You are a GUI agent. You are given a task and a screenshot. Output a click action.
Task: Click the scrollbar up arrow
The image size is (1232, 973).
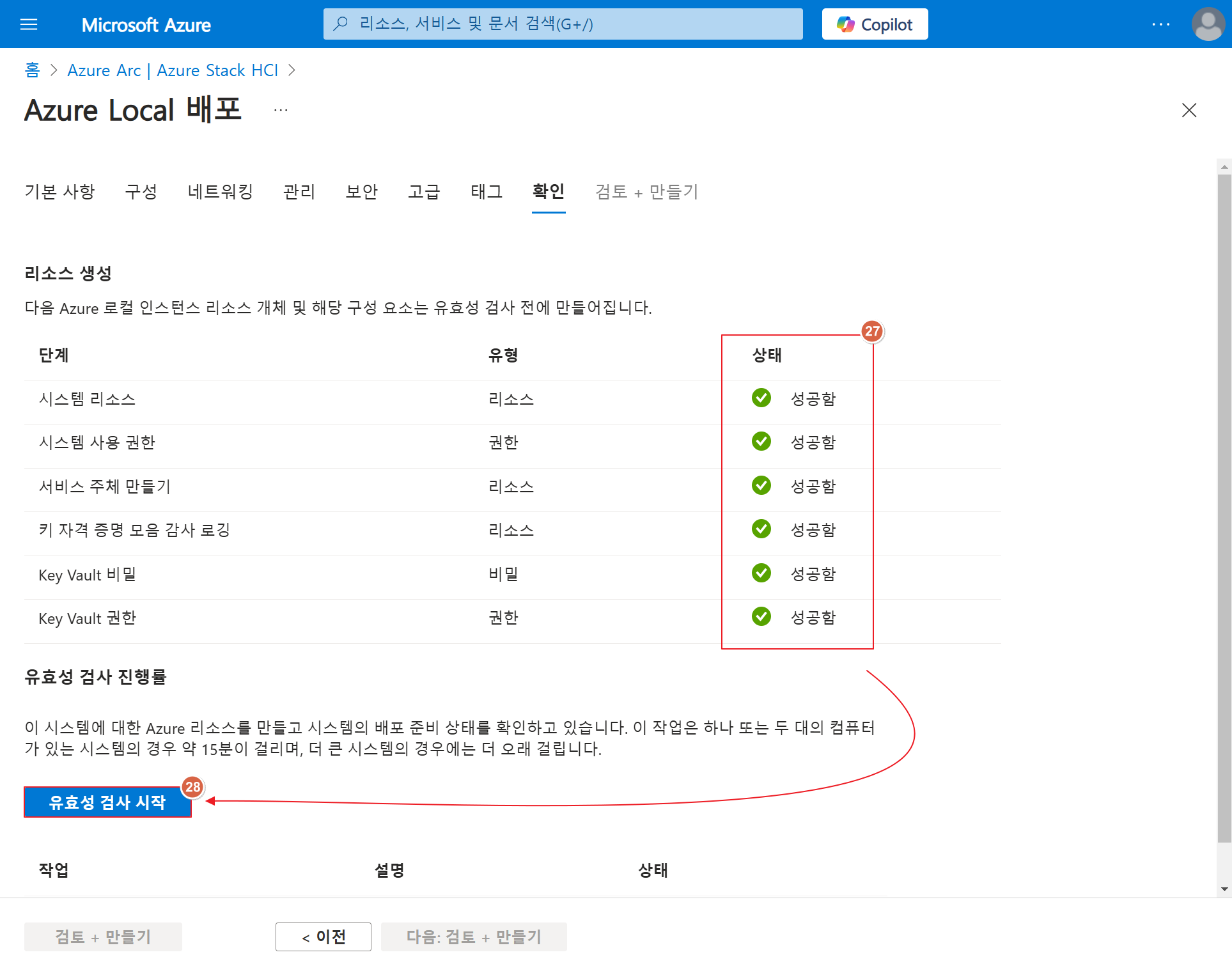tap(1224, 167)
